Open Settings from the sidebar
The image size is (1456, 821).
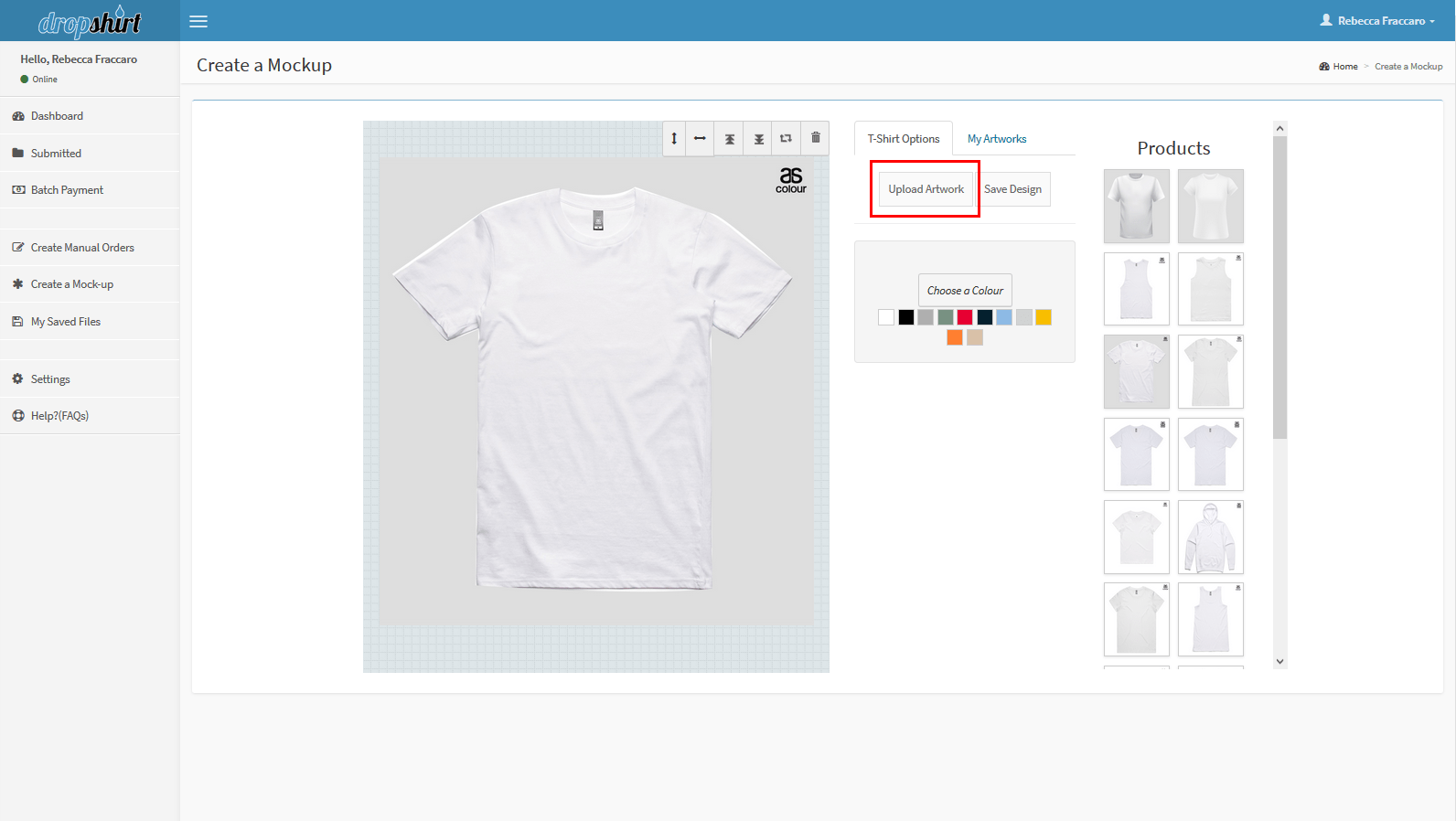point(90,379)
